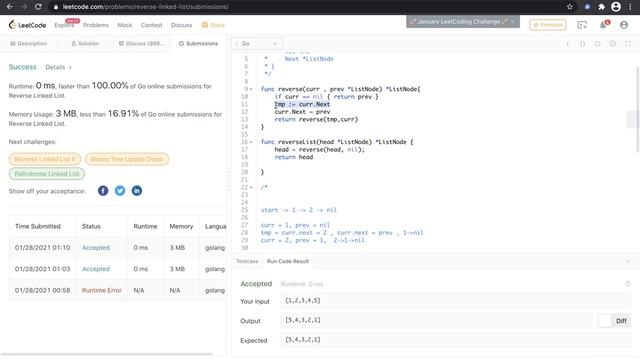640x360 pixels.
Task: Reset code to default with the revert icon
Action: click(x=598, y=44)
